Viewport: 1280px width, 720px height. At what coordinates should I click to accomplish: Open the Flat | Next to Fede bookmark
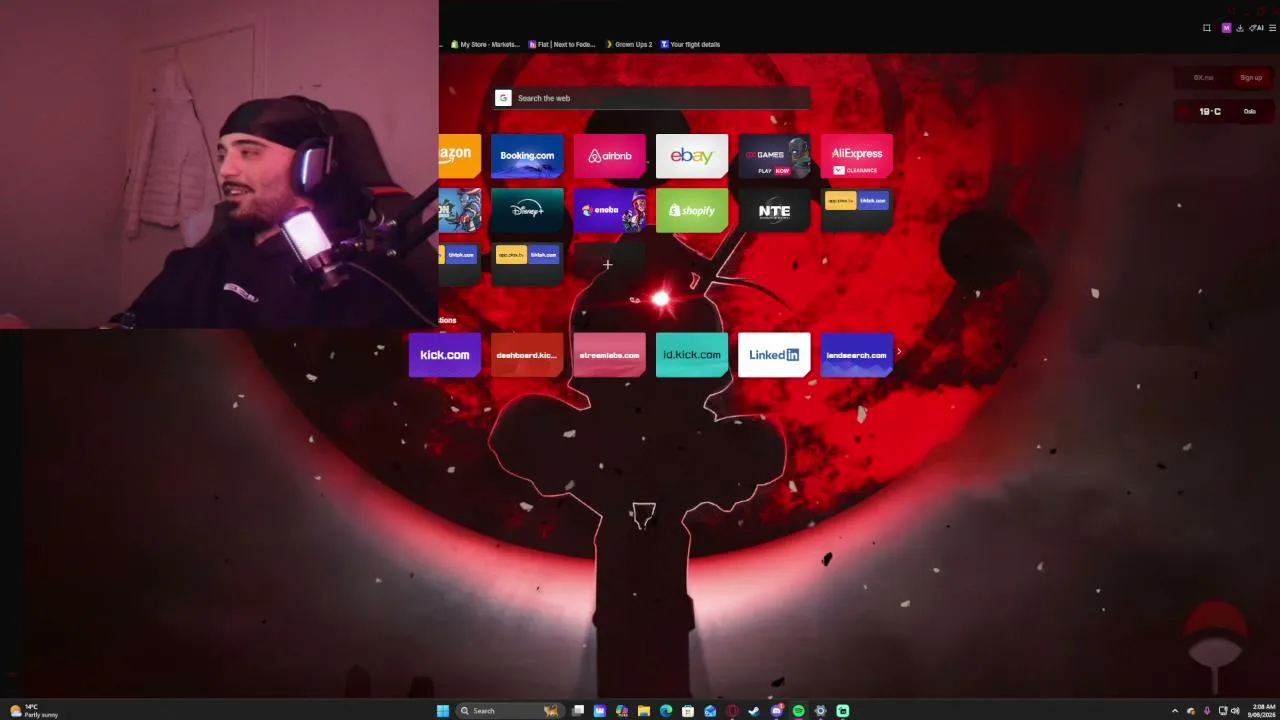point(562,44)
